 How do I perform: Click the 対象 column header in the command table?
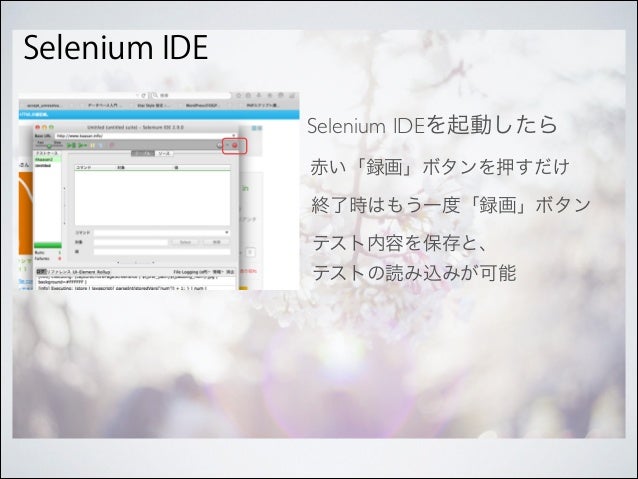pyautogui.click(x=144, y=168)
